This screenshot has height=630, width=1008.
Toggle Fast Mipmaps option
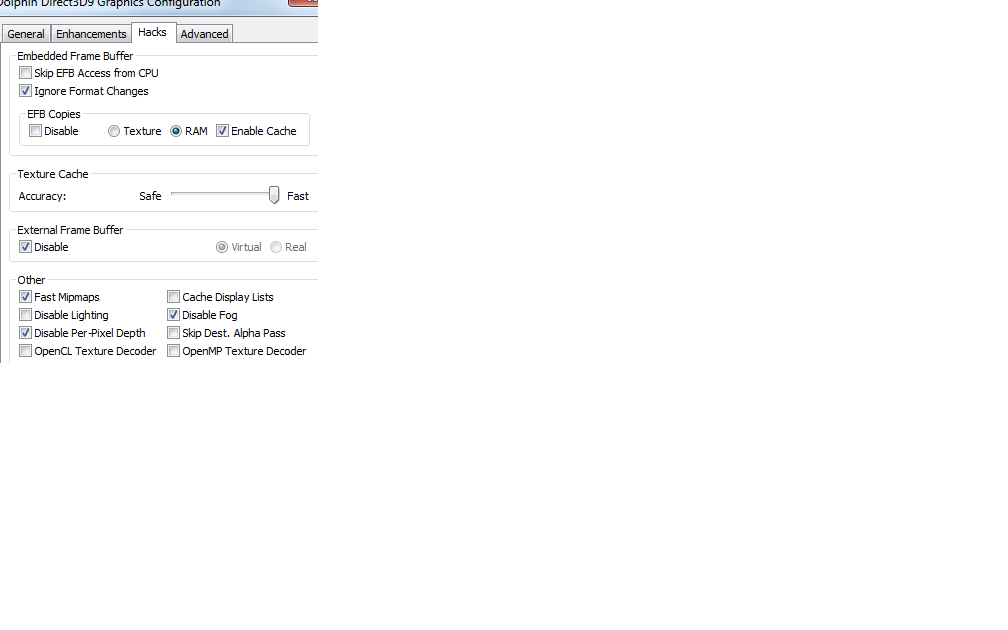(x=26, y=296)
